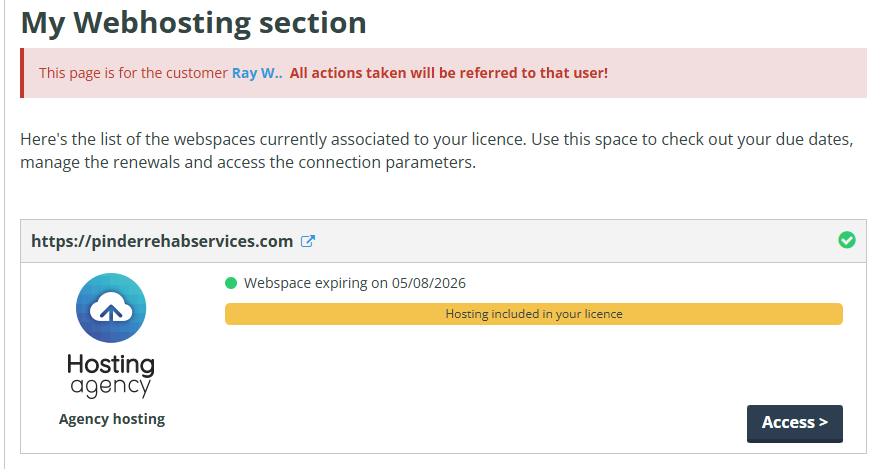Click the cloud upload hosting logo
Image resolution: width=883 pixels, height=469 pixels.
[111, 309]
